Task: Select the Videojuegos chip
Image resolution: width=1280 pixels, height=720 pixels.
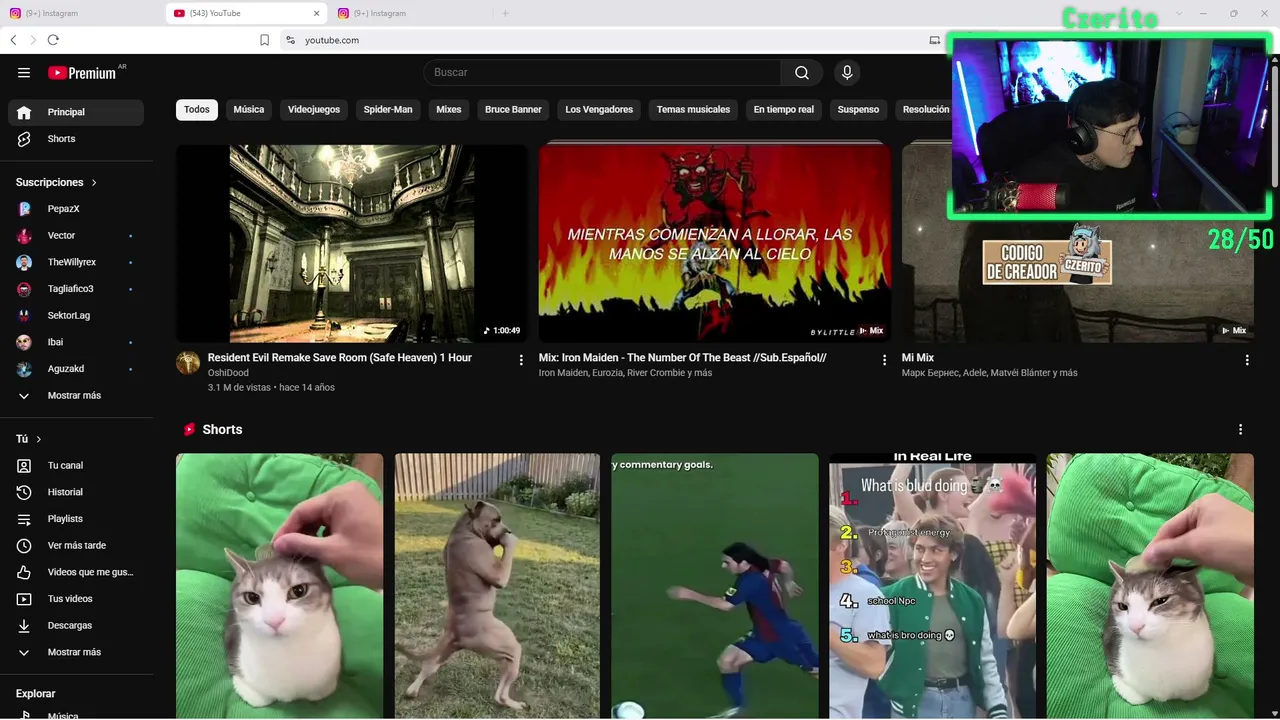Action: tap(314, 110)
